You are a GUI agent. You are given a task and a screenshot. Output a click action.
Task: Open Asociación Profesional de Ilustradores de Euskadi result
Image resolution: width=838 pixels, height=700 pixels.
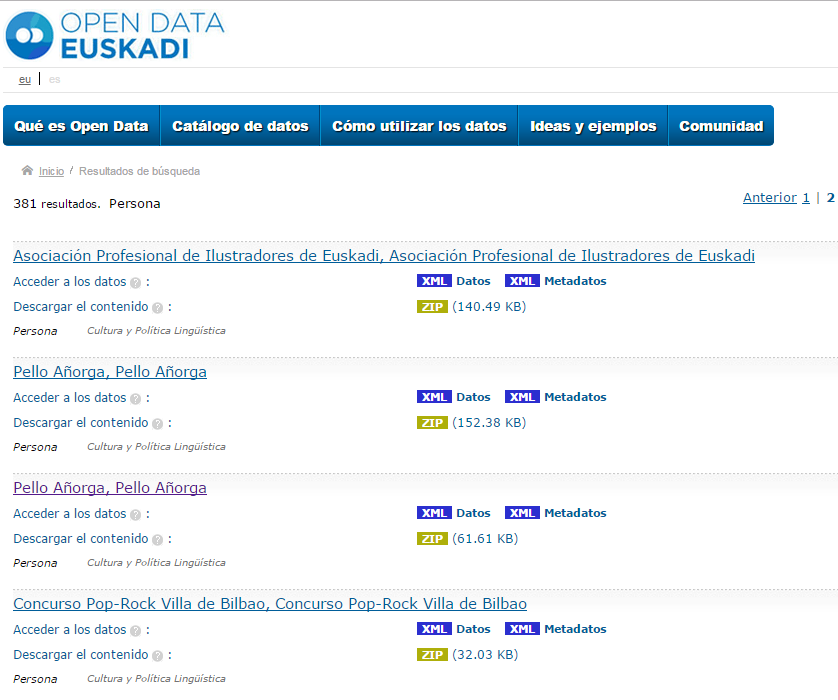pos(384,256)
